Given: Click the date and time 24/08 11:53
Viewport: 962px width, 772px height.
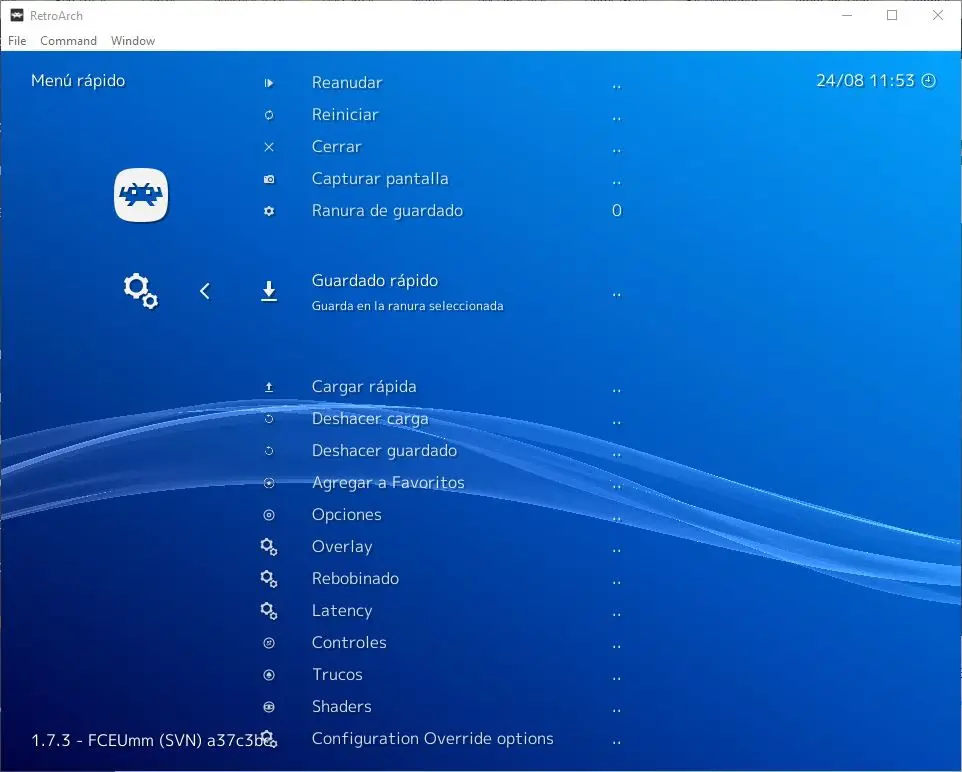Looking at the screenshot, I should click(x=865, y=80).
